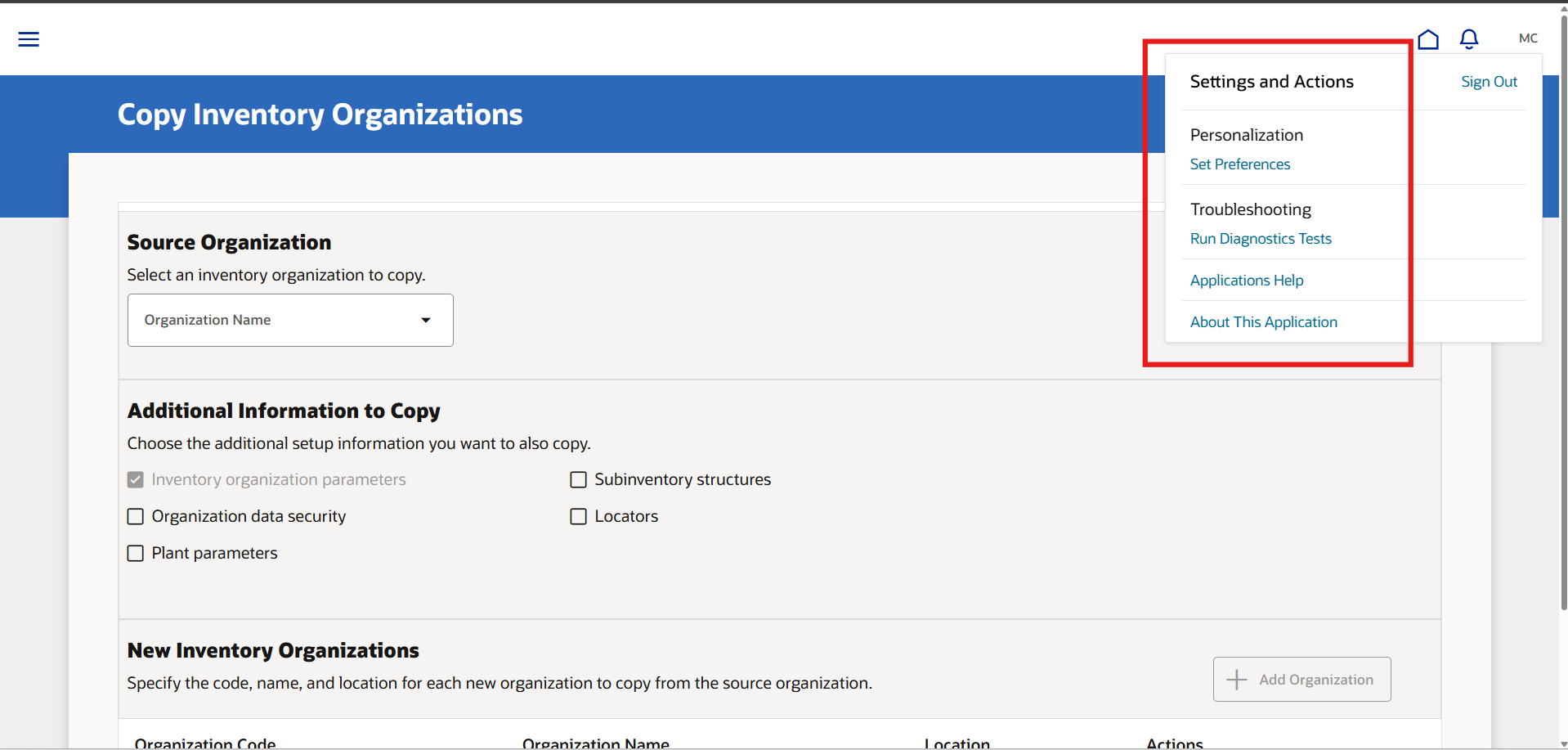1568x750 pixels.
Task: Click the MC user avatar
Action: coord(1527,38)
